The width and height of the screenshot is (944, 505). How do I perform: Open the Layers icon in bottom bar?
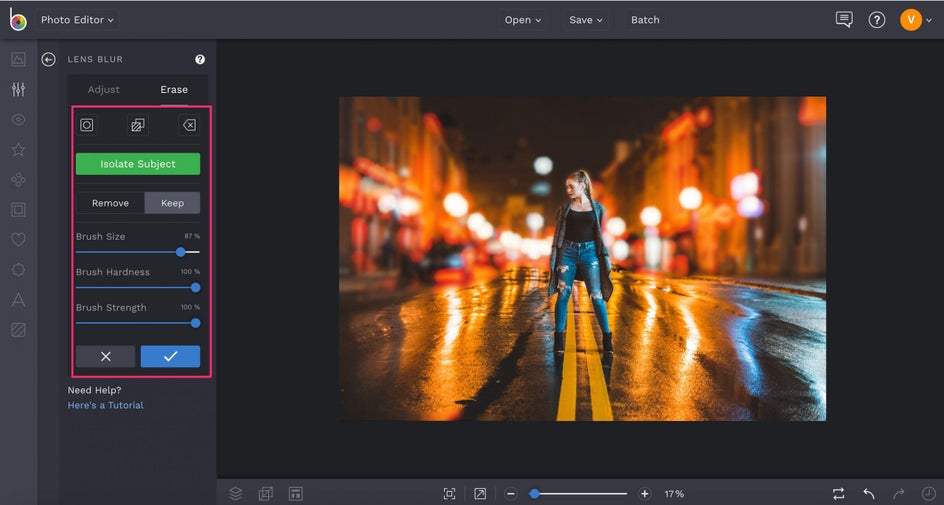pos(236,493)
